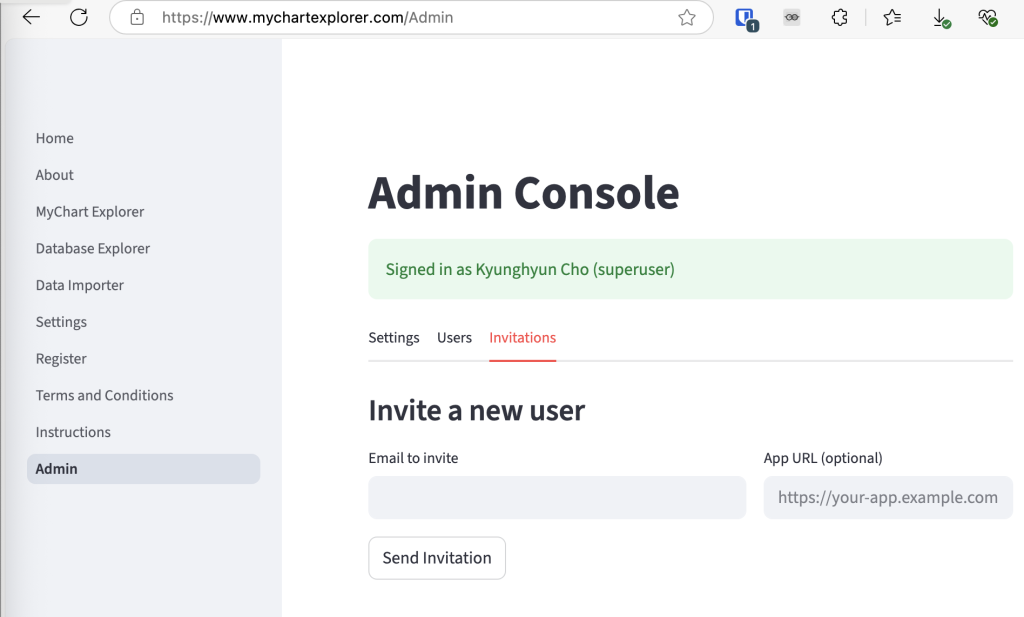The image size is (1024, 617).
Task: Open the Downloads arrow icon
Action: (x=940, y=17)
